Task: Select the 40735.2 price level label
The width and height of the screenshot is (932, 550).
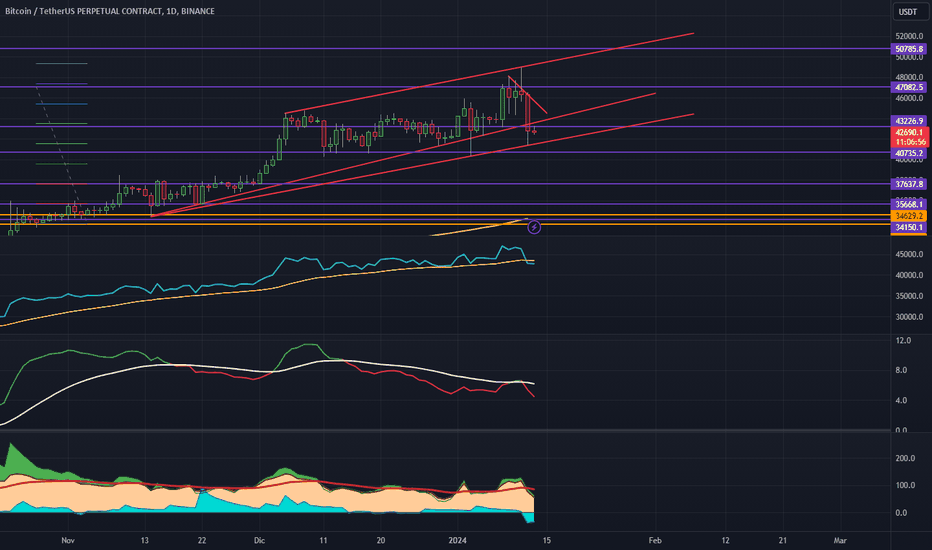Action: [x=909, y=153]
